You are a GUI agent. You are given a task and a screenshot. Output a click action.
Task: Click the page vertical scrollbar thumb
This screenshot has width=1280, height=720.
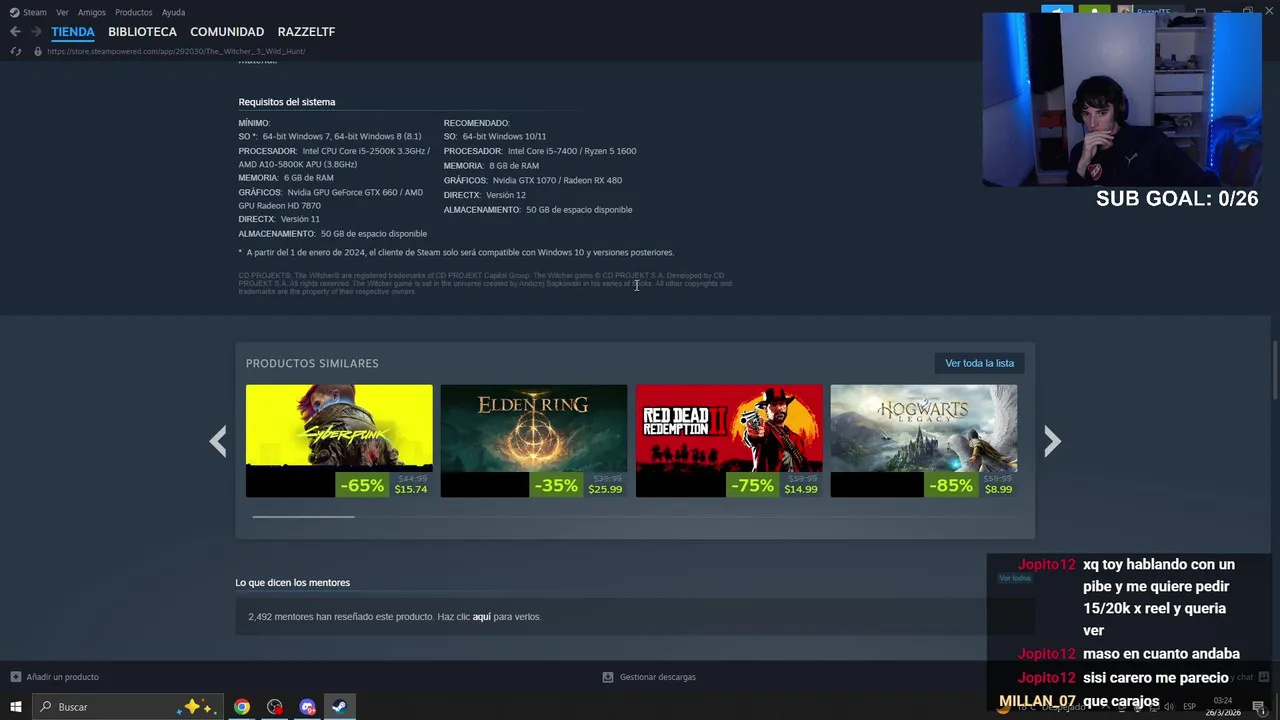click(1274, 370)
